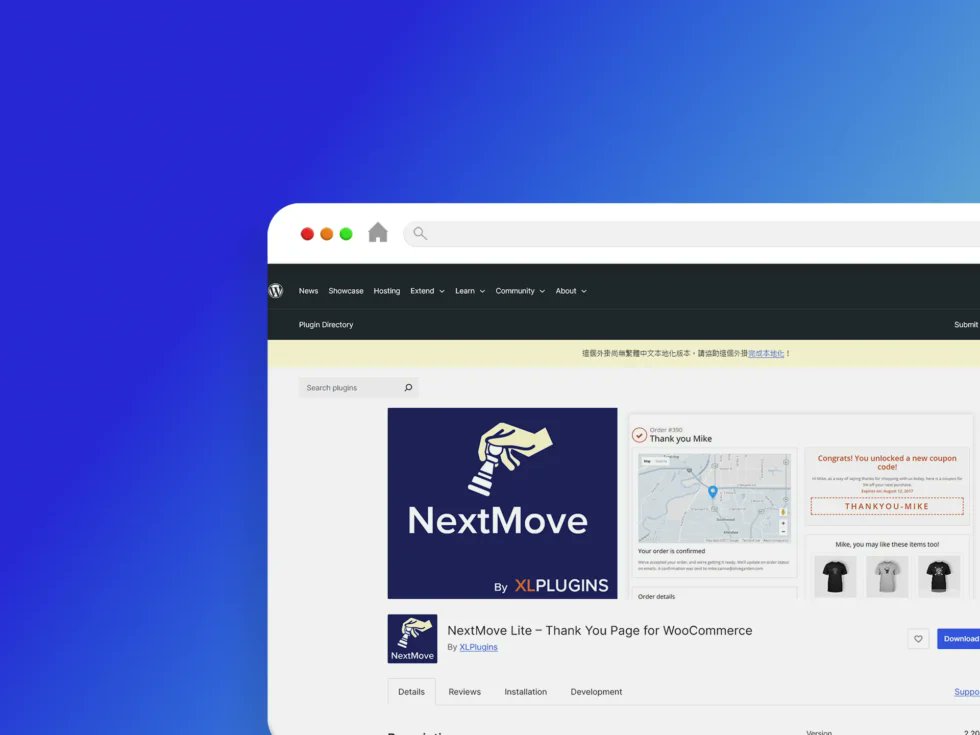Screen dimensions: 980x735
Task: Click the orange window dot
Action: tap(326, 234)
